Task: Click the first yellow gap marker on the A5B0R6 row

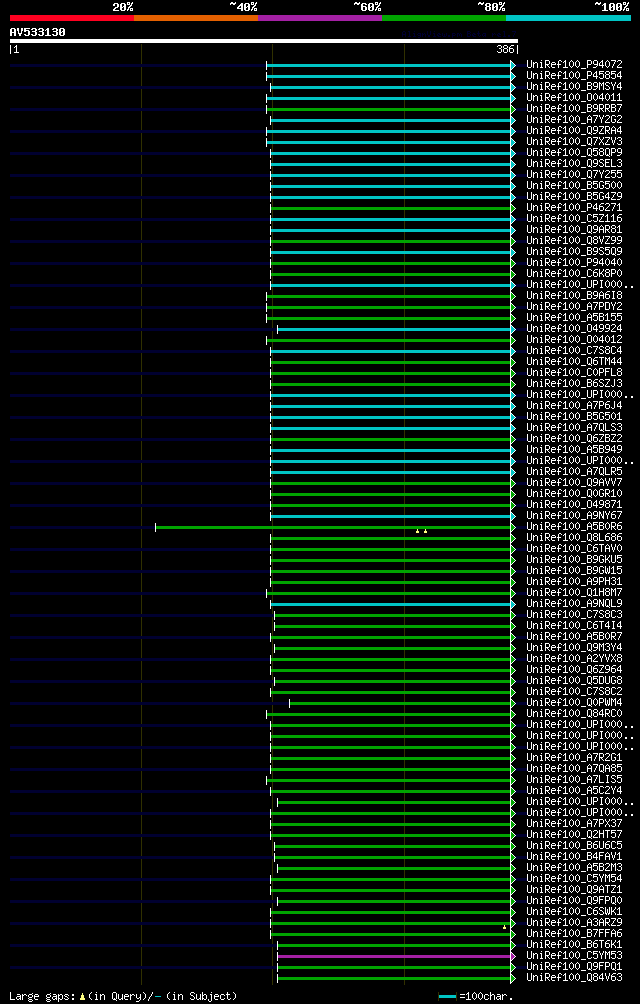Action: click(x=417, y=531)
